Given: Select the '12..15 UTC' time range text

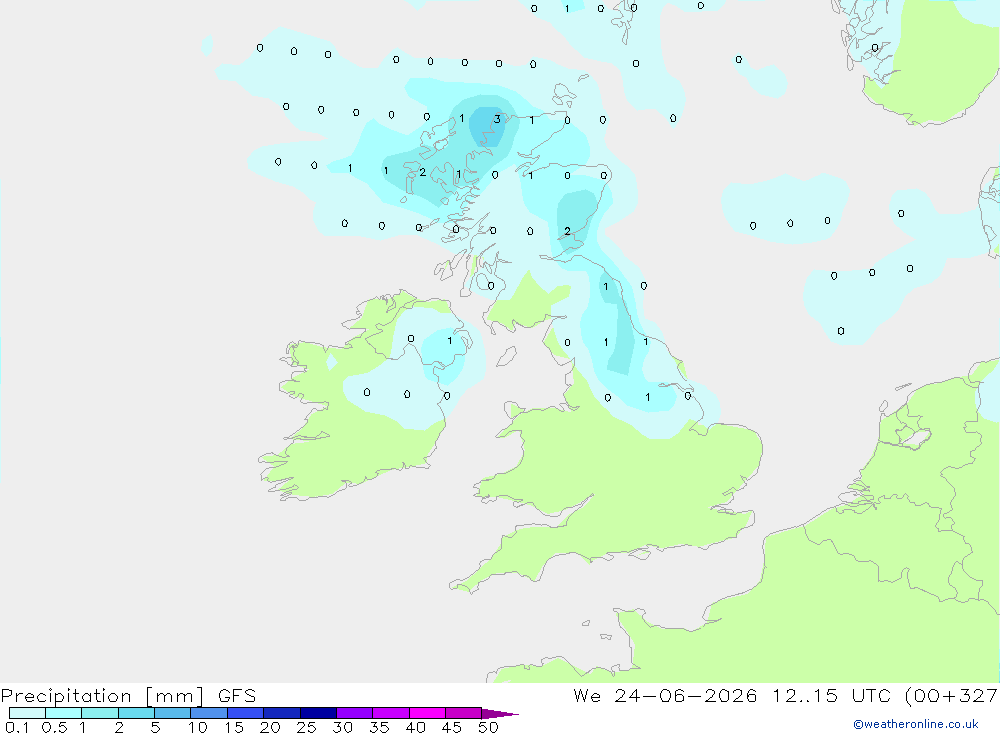Looking at the screenshot, I should point(831,696).
